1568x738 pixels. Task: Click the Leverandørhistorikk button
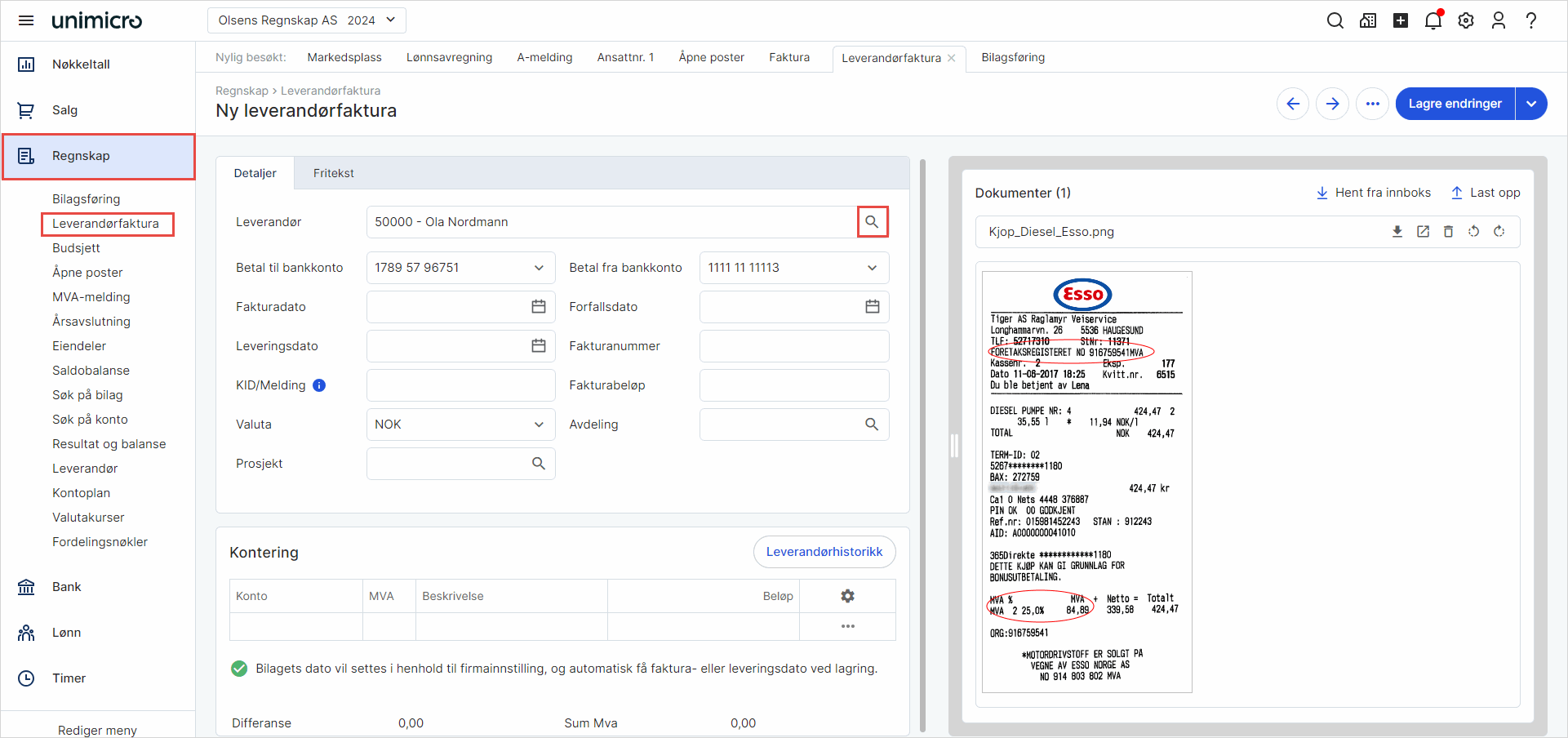click(824, 552)
